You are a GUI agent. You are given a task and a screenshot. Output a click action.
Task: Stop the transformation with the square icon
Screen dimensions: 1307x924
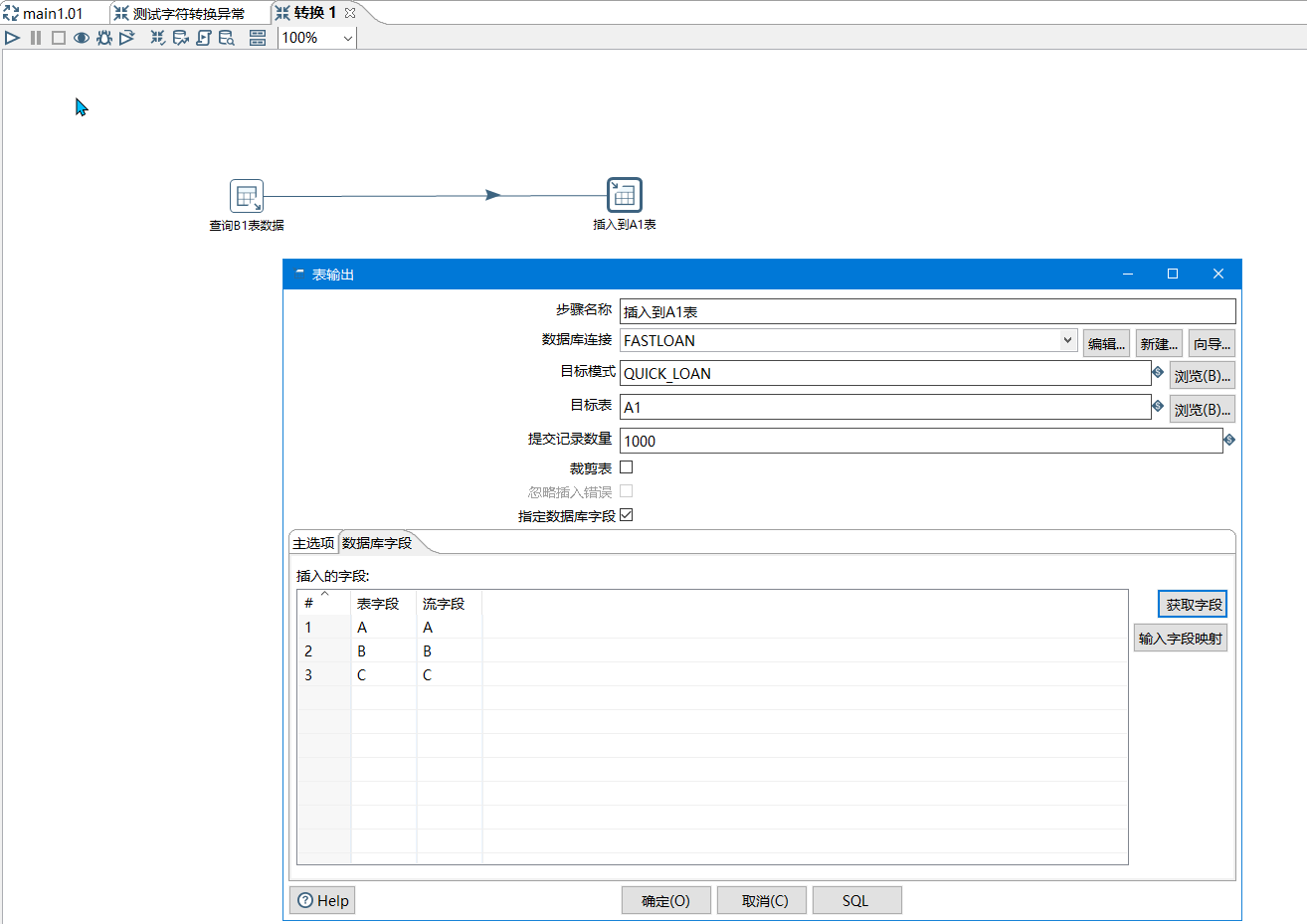[59, 38]
